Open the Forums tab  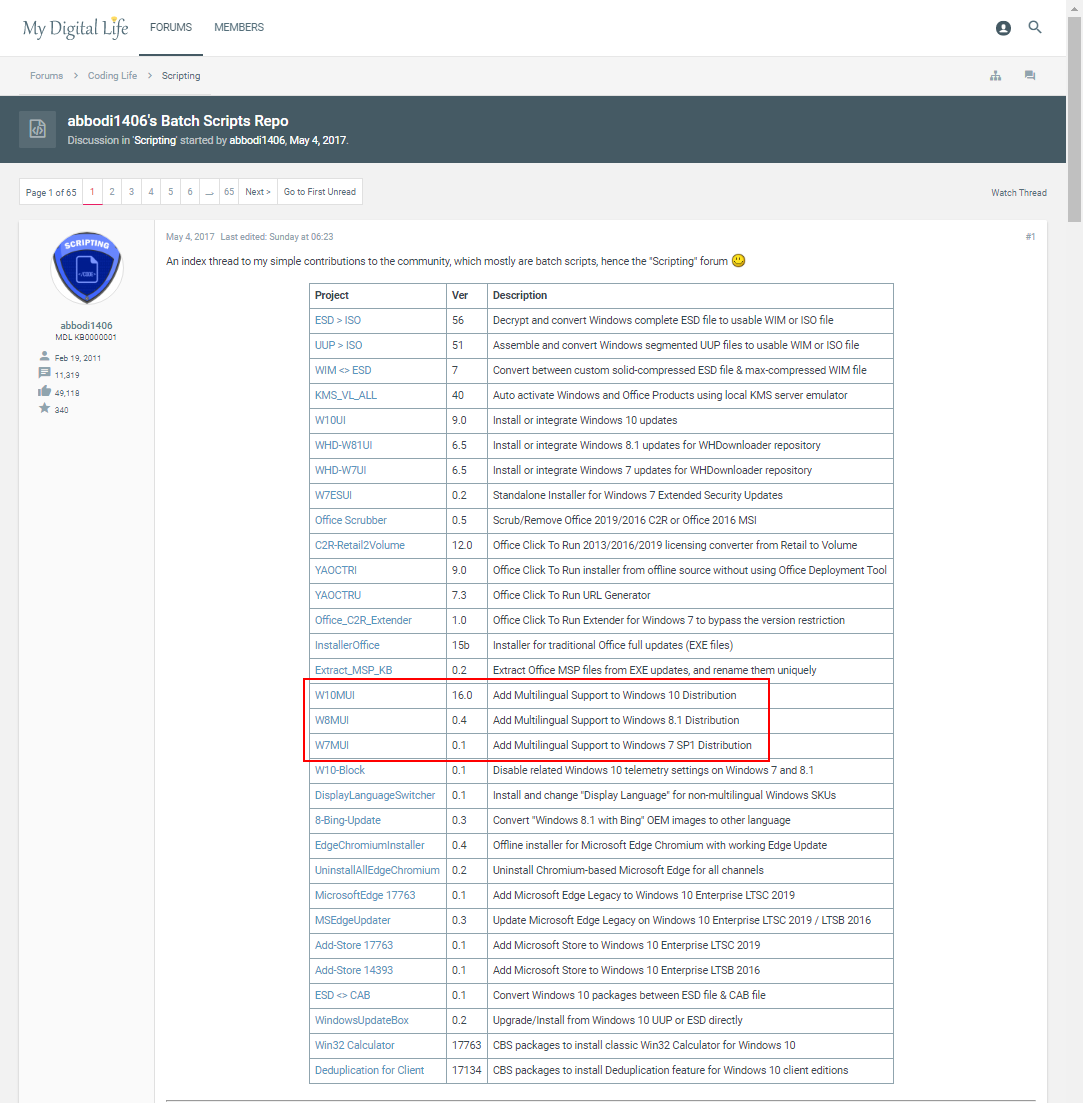pyautogui.click(x=171, y=27)
